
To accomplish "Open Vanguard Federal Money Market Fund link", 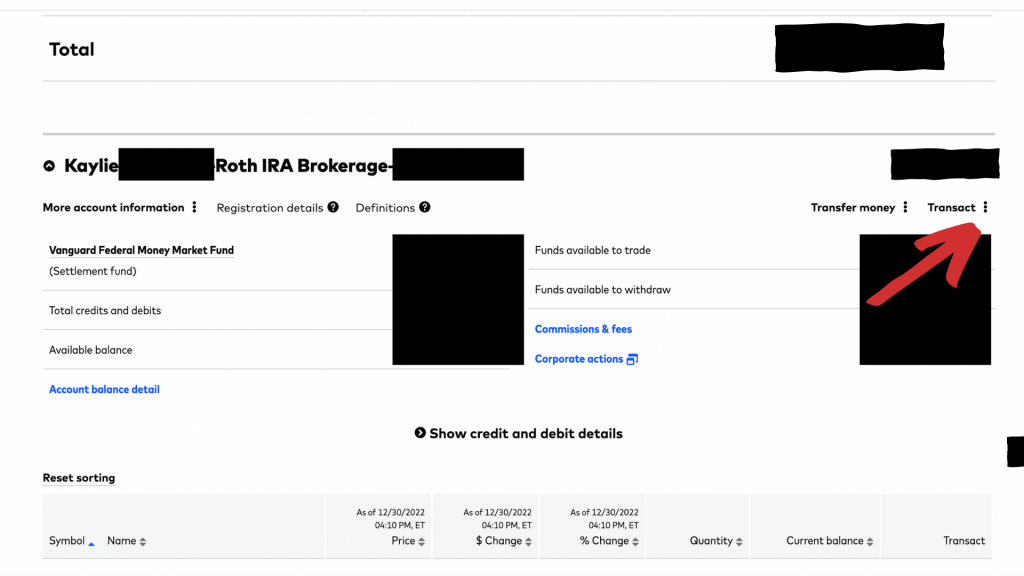I will (x=141, y=250).
